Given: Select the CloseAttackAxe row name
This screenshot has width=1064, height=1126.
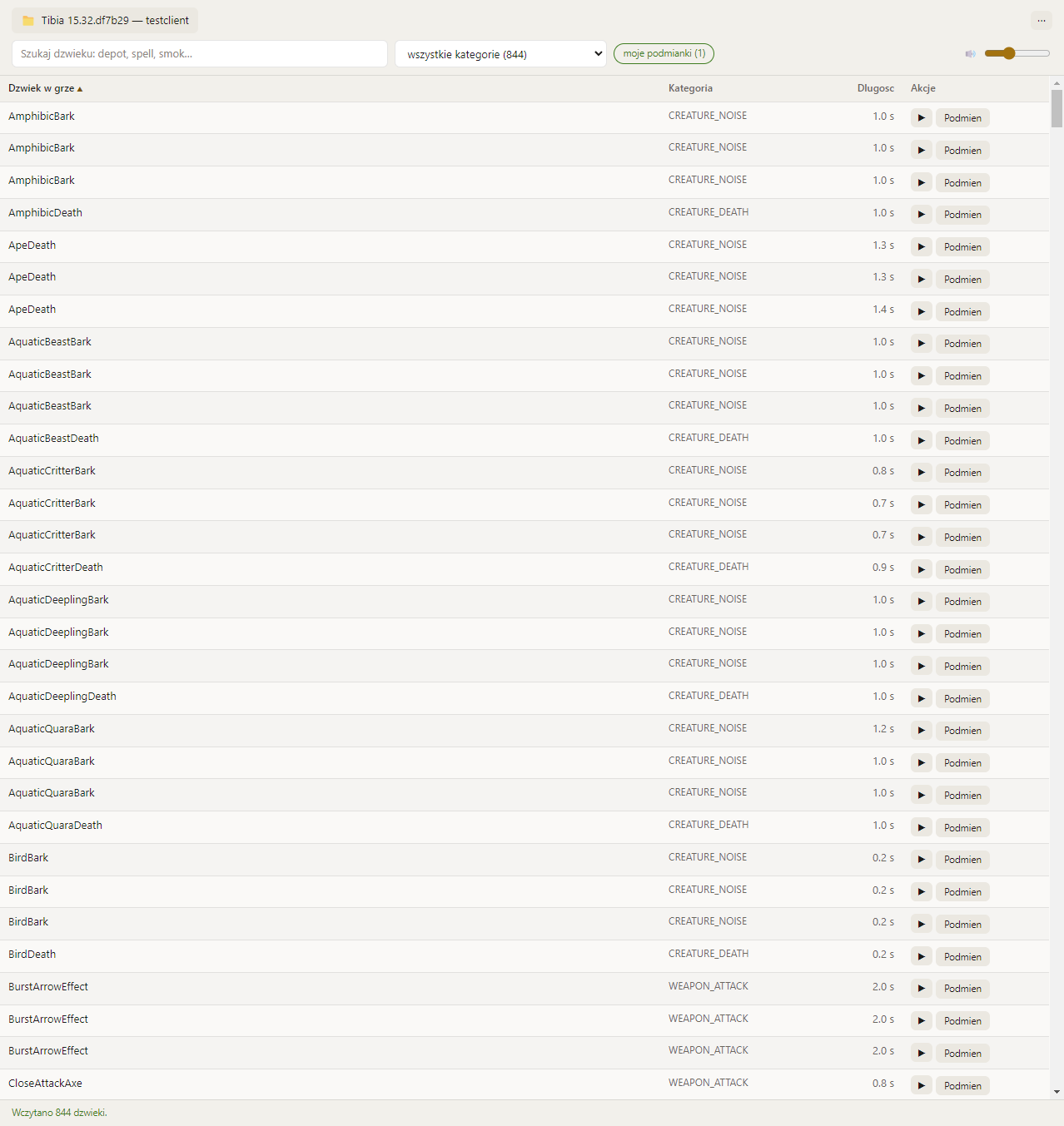Looking at the screenshot, I should tap(46, 1084).
